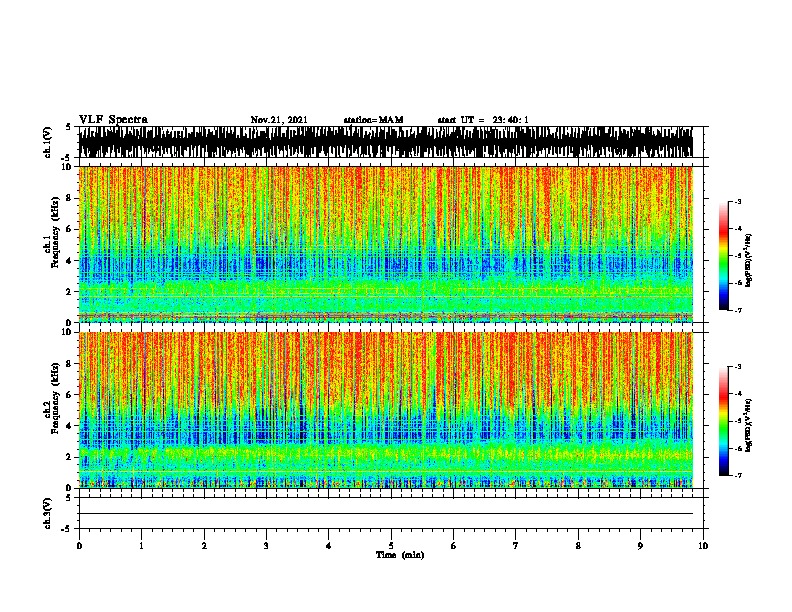Click the time axis tick label "9"
The width and height of the screenshot is (792, 612).
point(640,546)
